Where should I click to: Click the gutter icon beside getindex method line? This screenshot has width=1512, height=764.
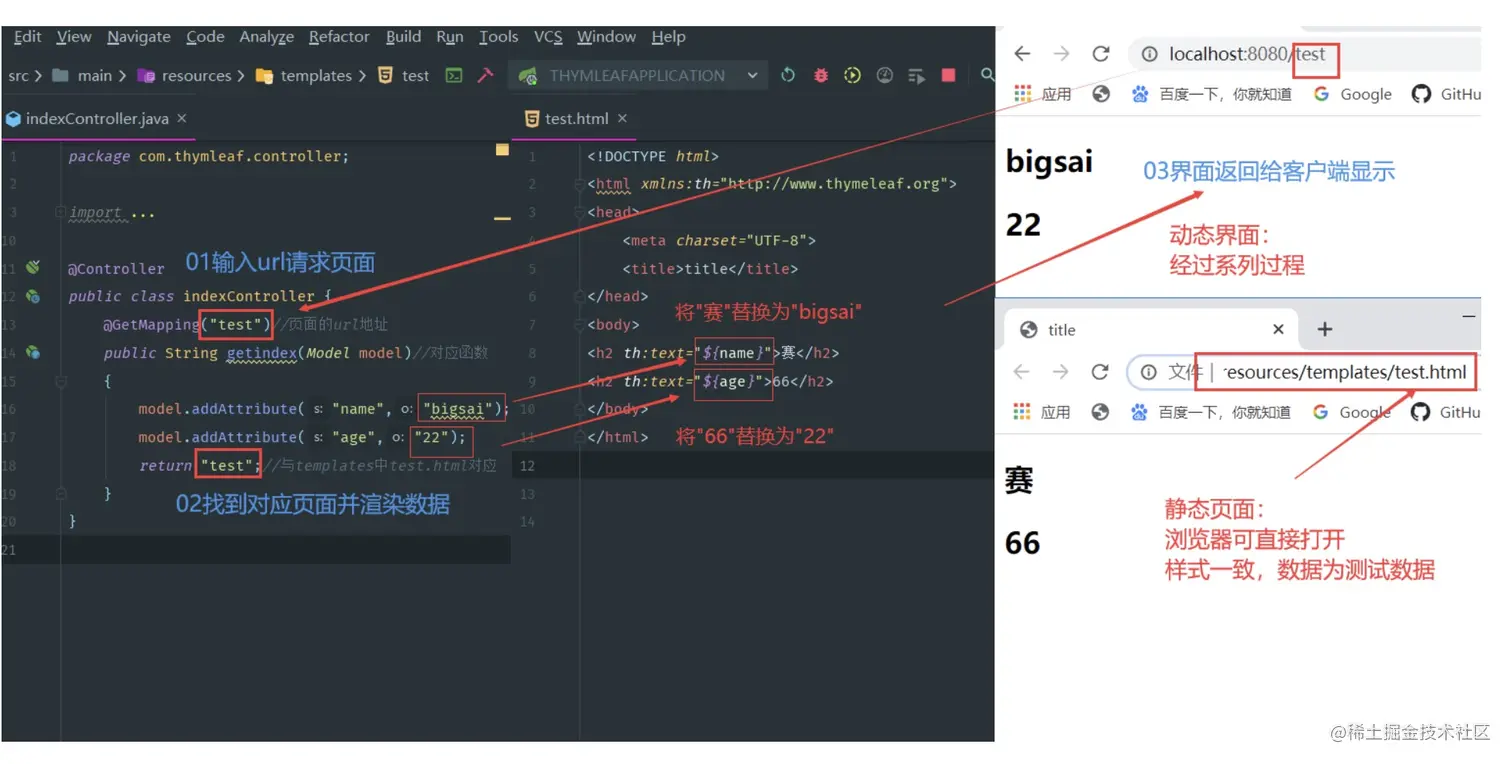pos(33,352)
